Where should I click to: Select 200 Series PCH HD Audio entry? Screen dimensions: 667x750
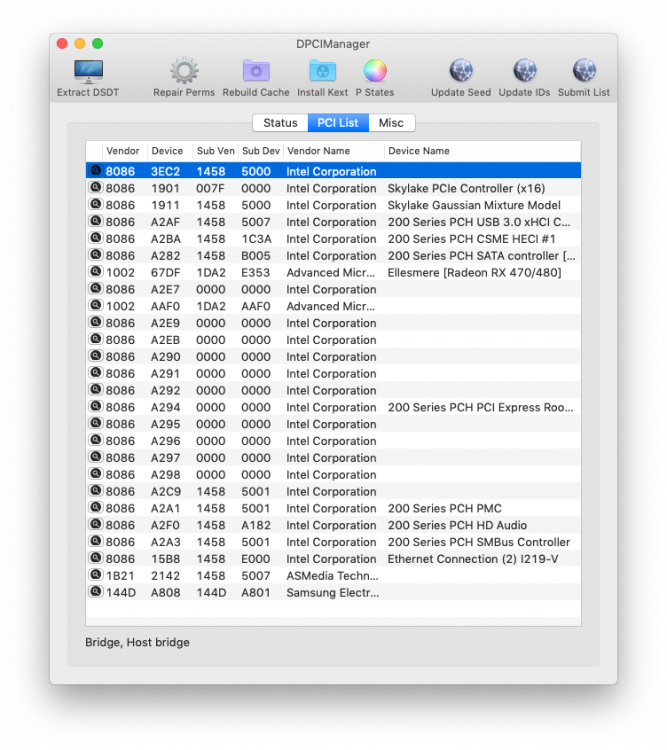click(457, 525)
